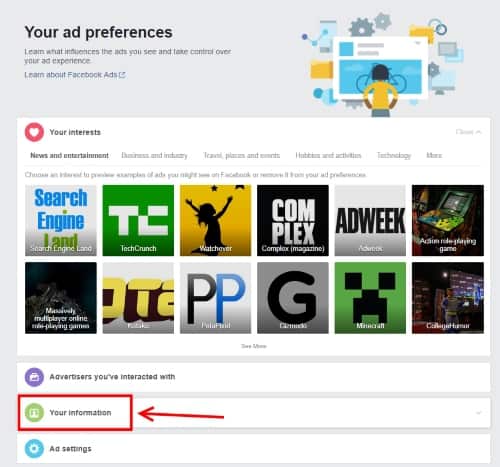Click the green Your information icon
Viewport: 500px width, 467px height.
[x=34, y=413]
